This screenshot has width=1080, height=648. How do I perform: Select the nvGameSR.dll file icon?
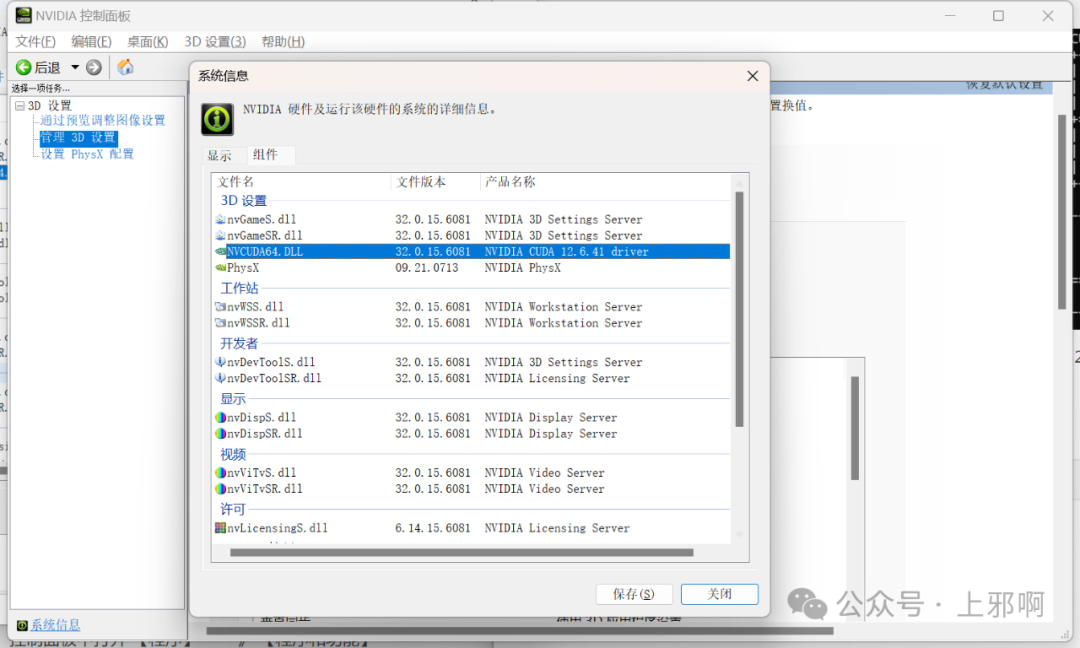(x=220, y=236)
